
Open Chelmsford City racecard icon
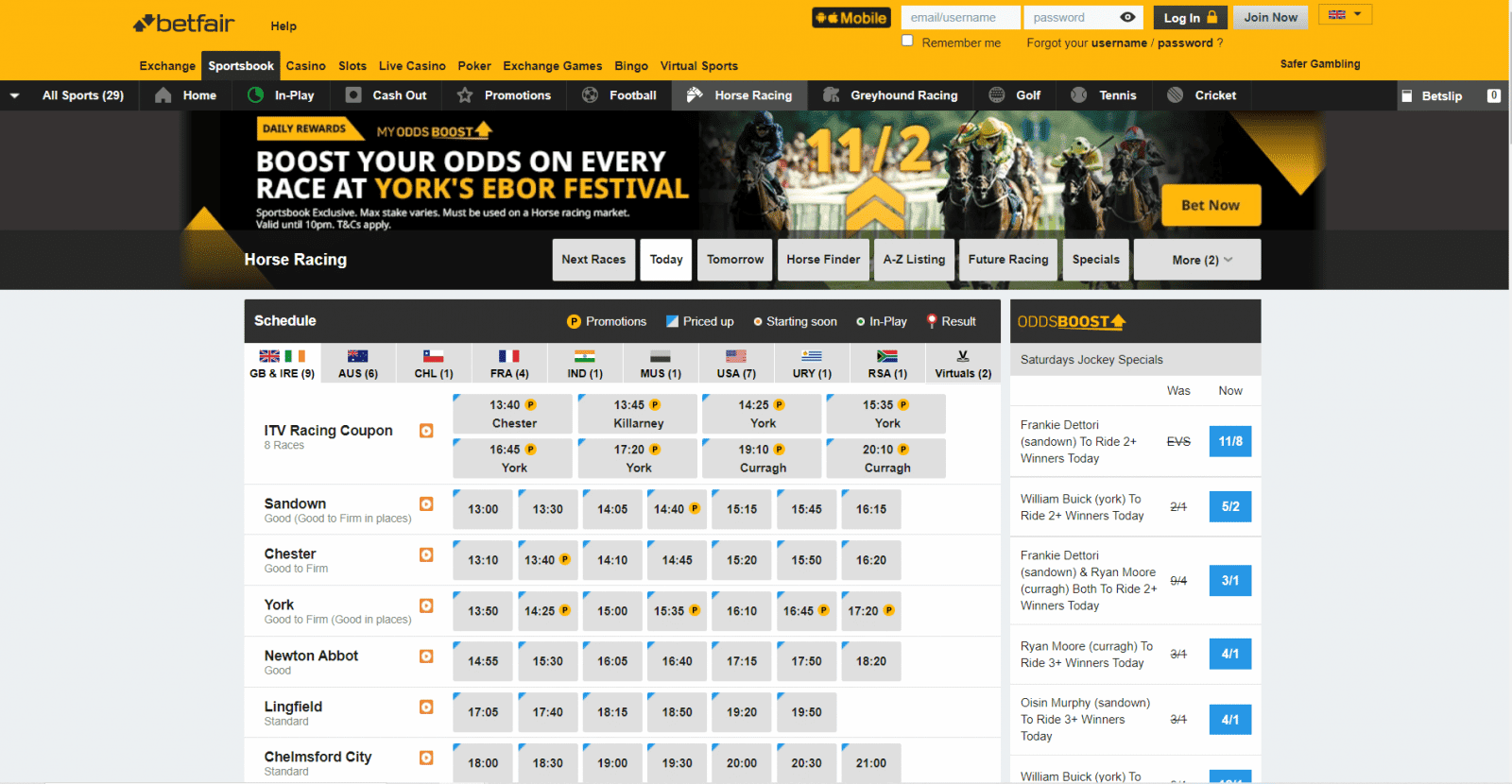tap(426, 758)
